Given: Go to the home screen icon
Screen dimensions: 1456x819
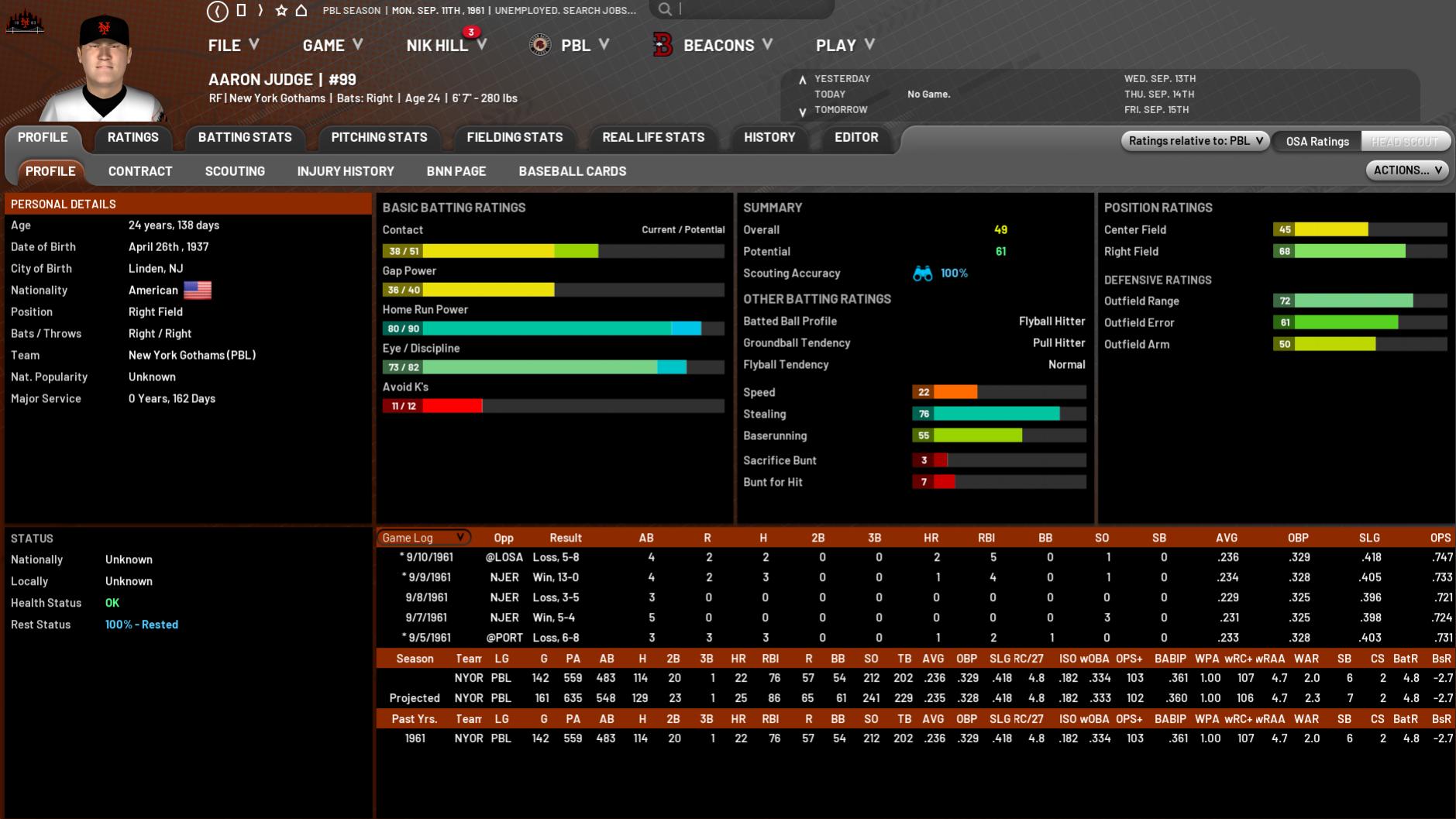Looking at the screenshot, I should click(301, 10).
